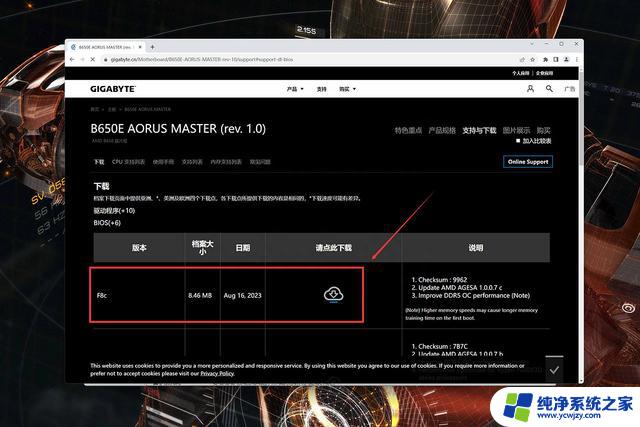This screenshot has height=427, width=640.
Task: Open the Chrome tab search chevron
Action: pos(532,44)
